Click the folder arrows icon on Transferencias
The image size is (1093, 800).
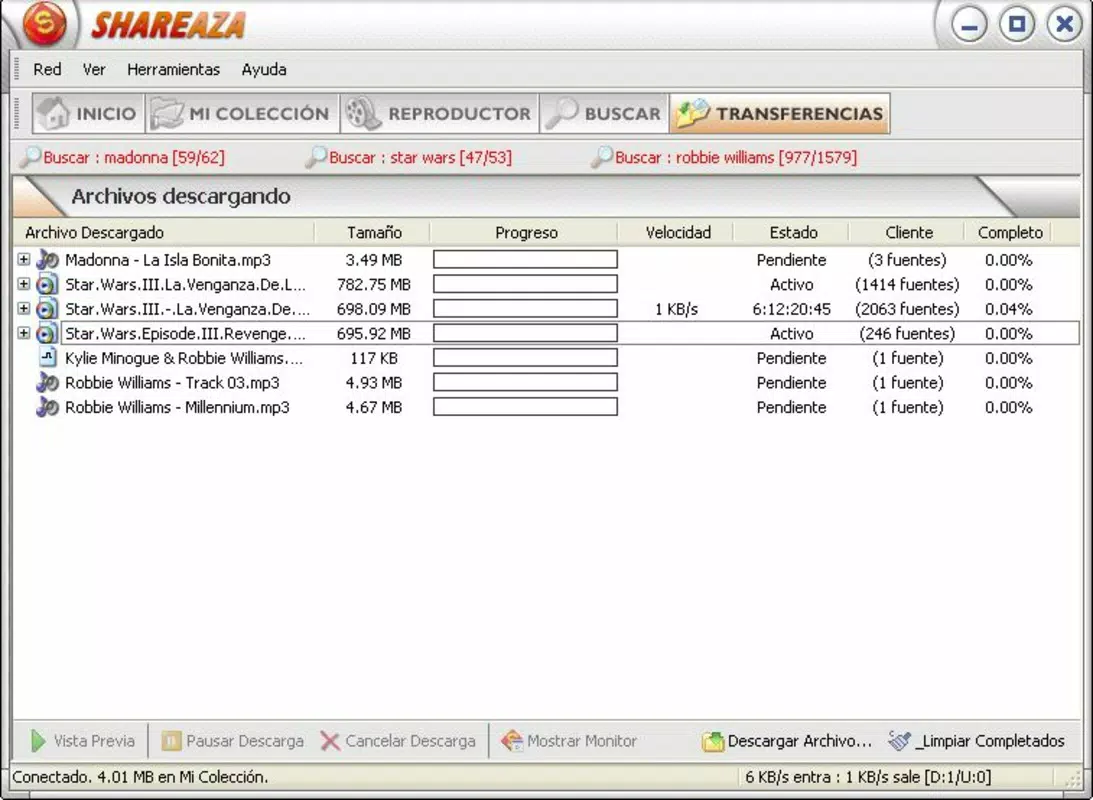[693, 113]
